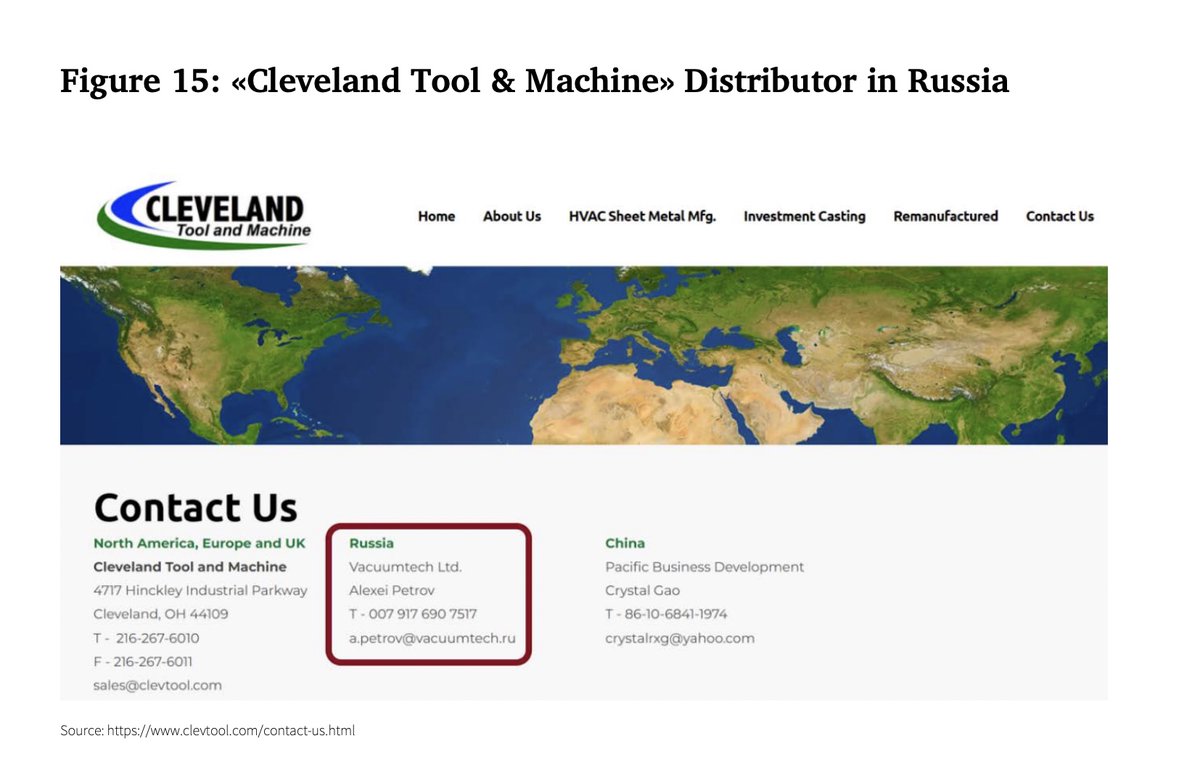Screen dimensions: 1200x770
Task: Click the Cleveland, OH 44109 line
Action: pyautogui.click(x=161, y=614)
